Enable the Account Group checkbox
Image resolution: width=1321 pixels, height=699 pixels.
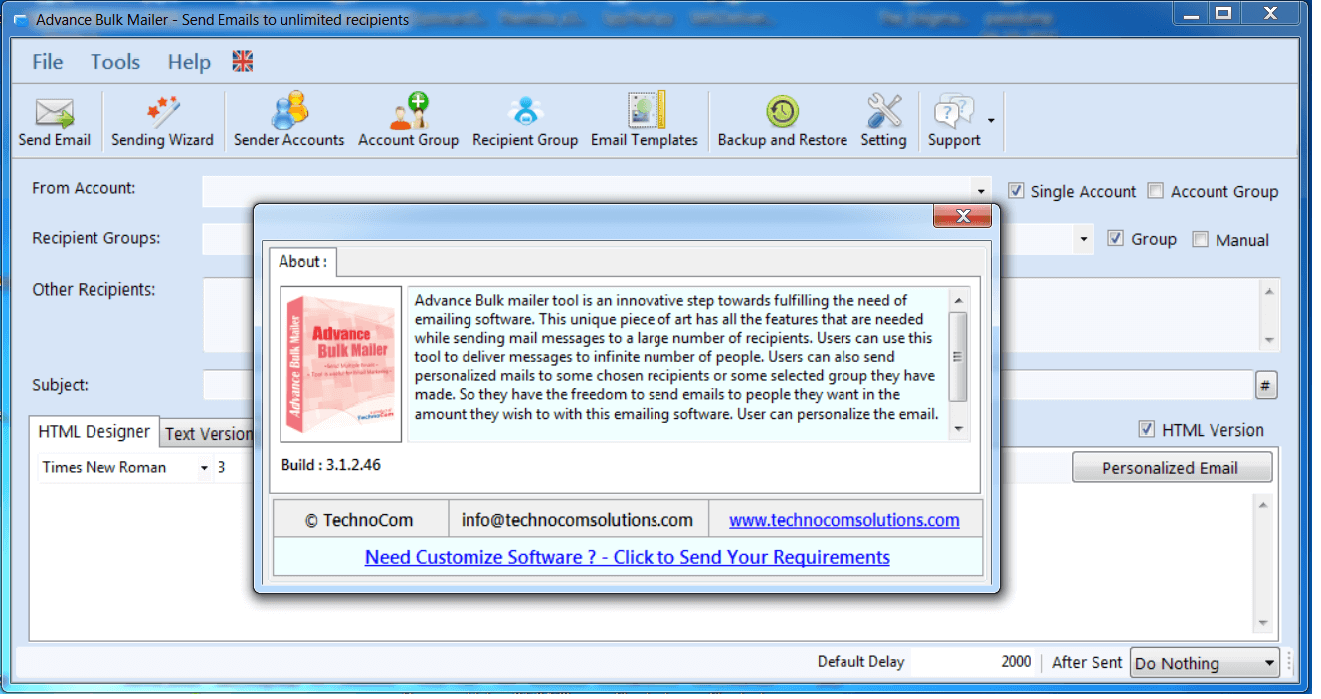(x=1156, y=191)
